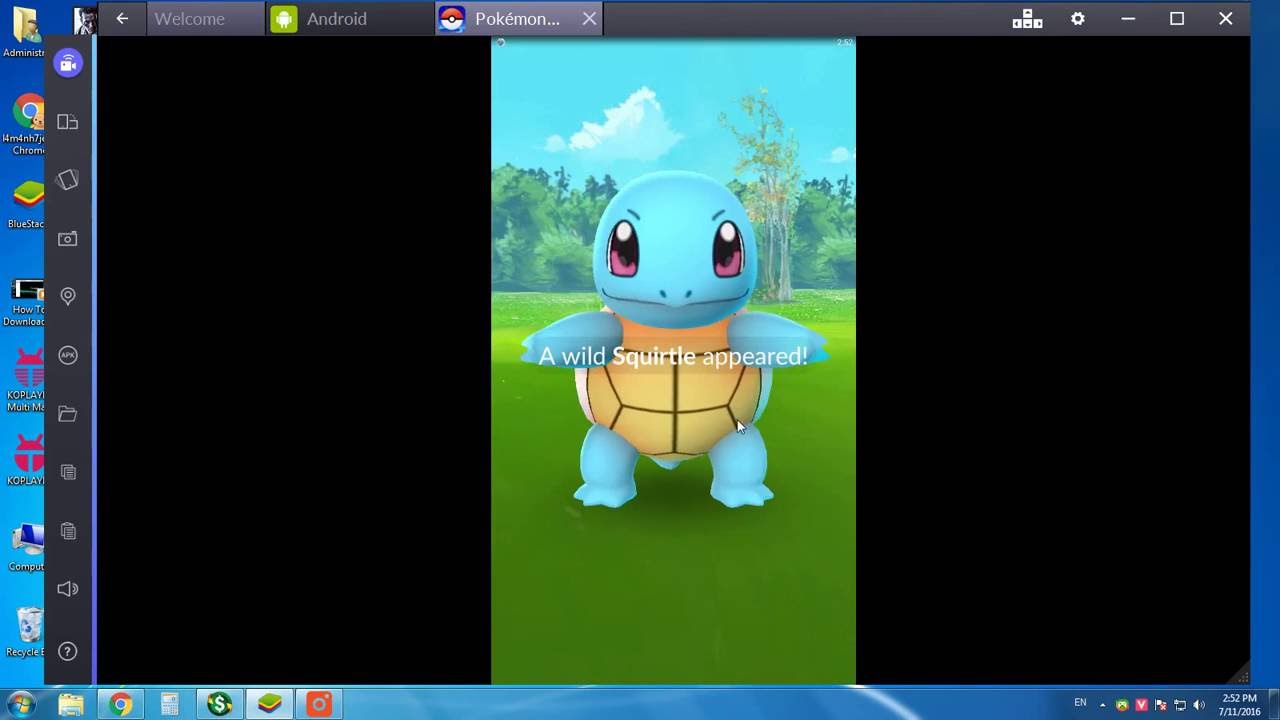Click the paste clipboard icon in sidebar

coord(68,531)
